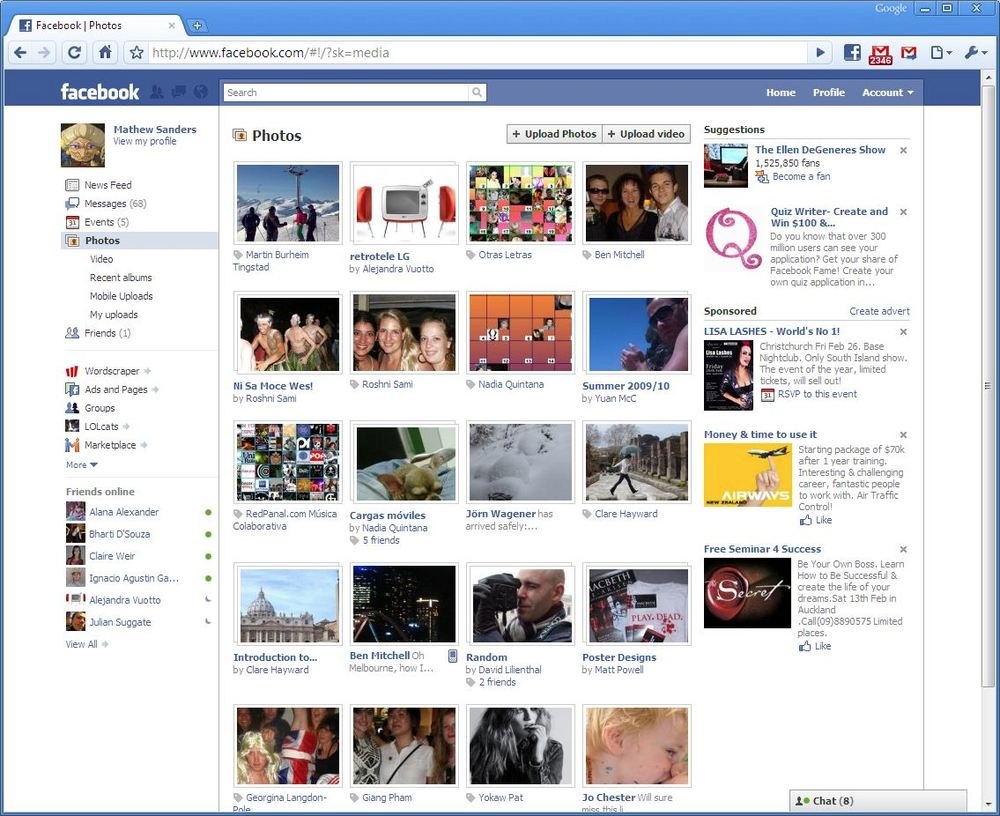
Task: Open the notifications globe icon
Action: [x=201, y=92]
